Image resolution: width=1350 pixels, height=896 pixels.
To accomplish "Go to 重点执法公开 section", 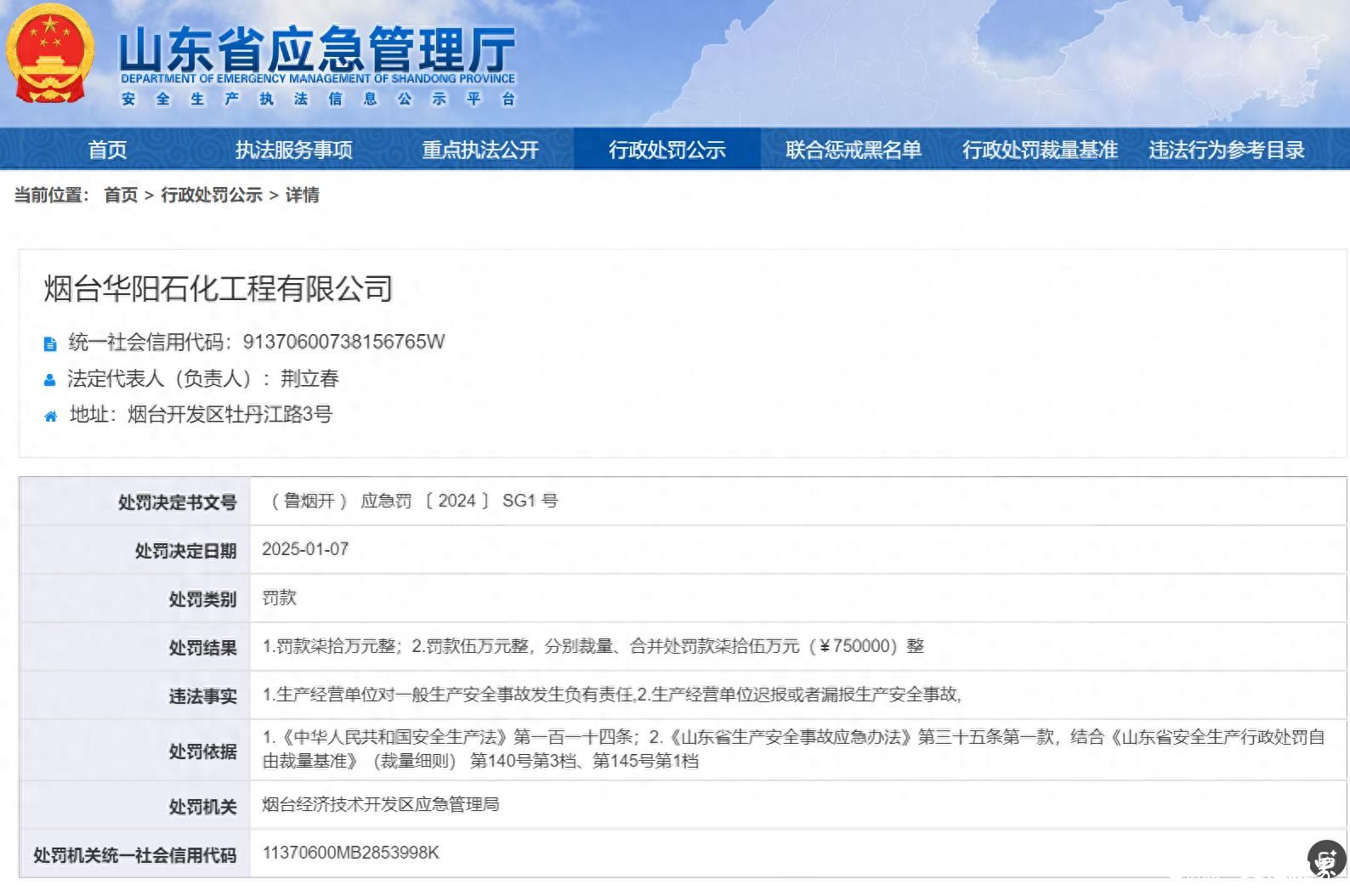I will (x=480, y=150).
